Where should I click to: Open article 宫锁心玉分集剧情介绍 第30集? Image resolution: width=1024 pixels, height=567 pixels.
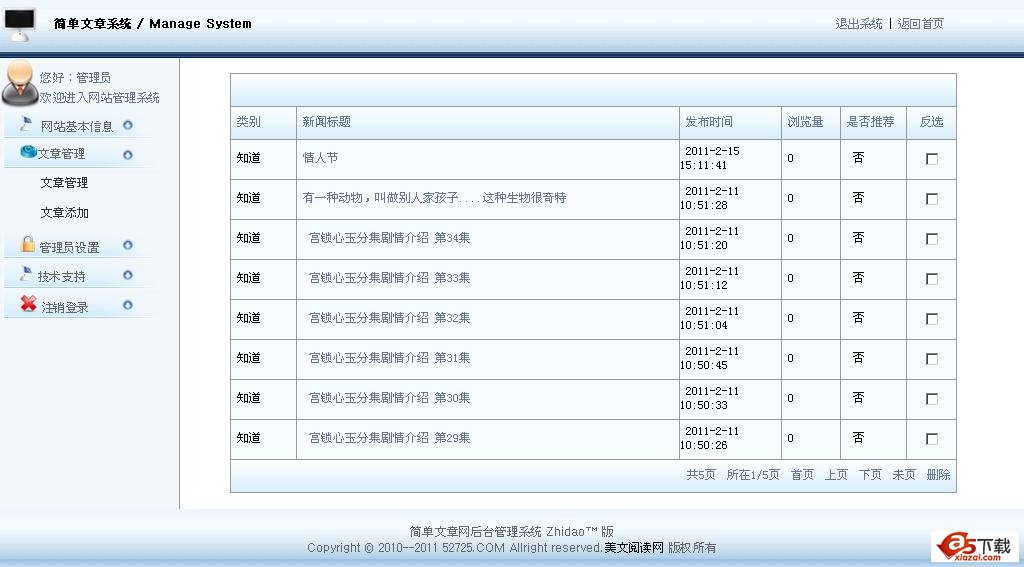click(x=389, y=398)
